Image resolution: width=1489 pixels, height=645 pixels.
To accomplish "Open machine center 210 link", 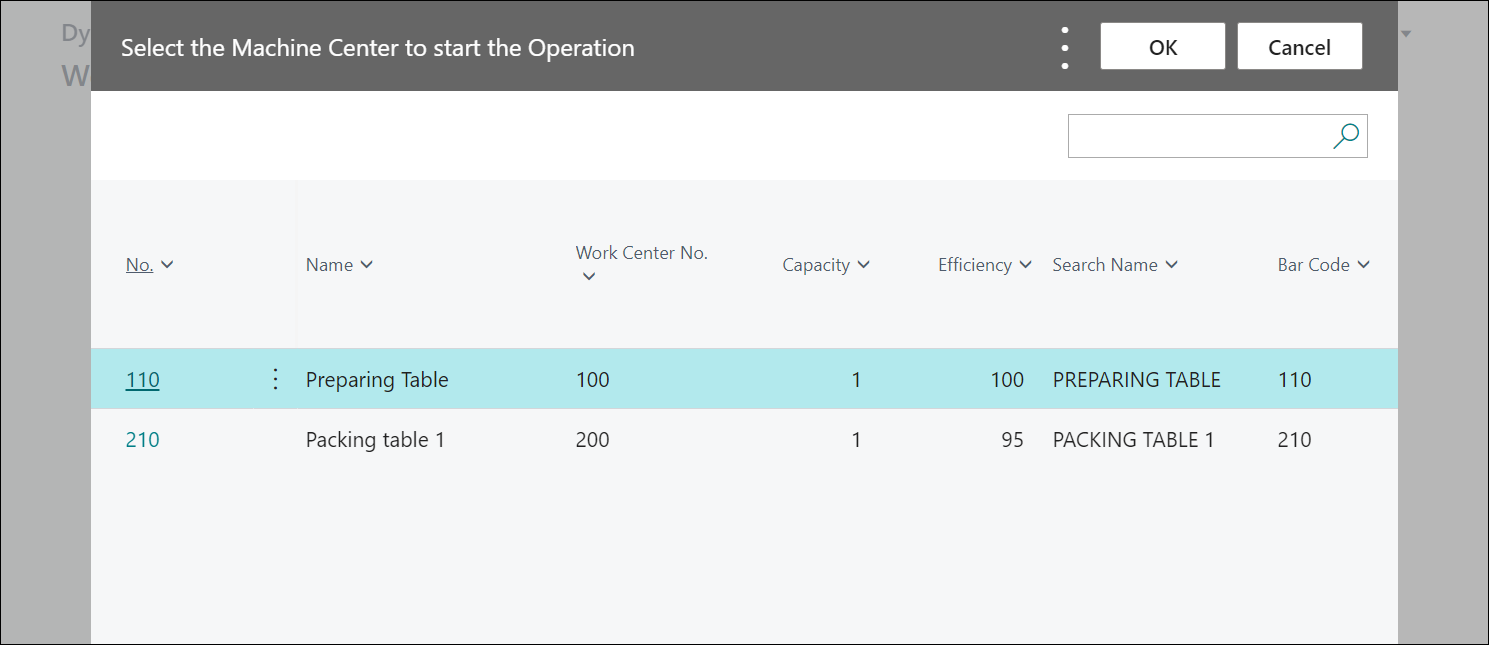I will point(142,440).
